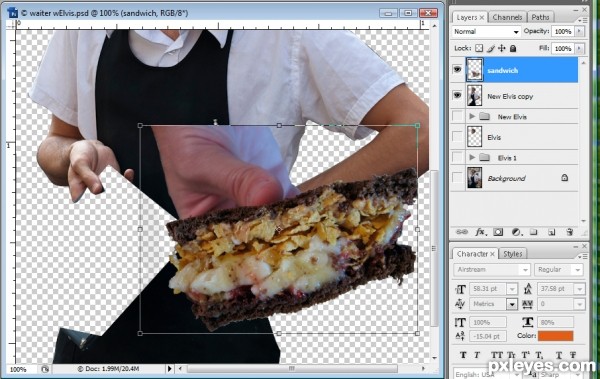Viewport: 600px width, 379px height.
Task: Toggle Subscript
Action: pyautogui.click(x=539, y=355)
